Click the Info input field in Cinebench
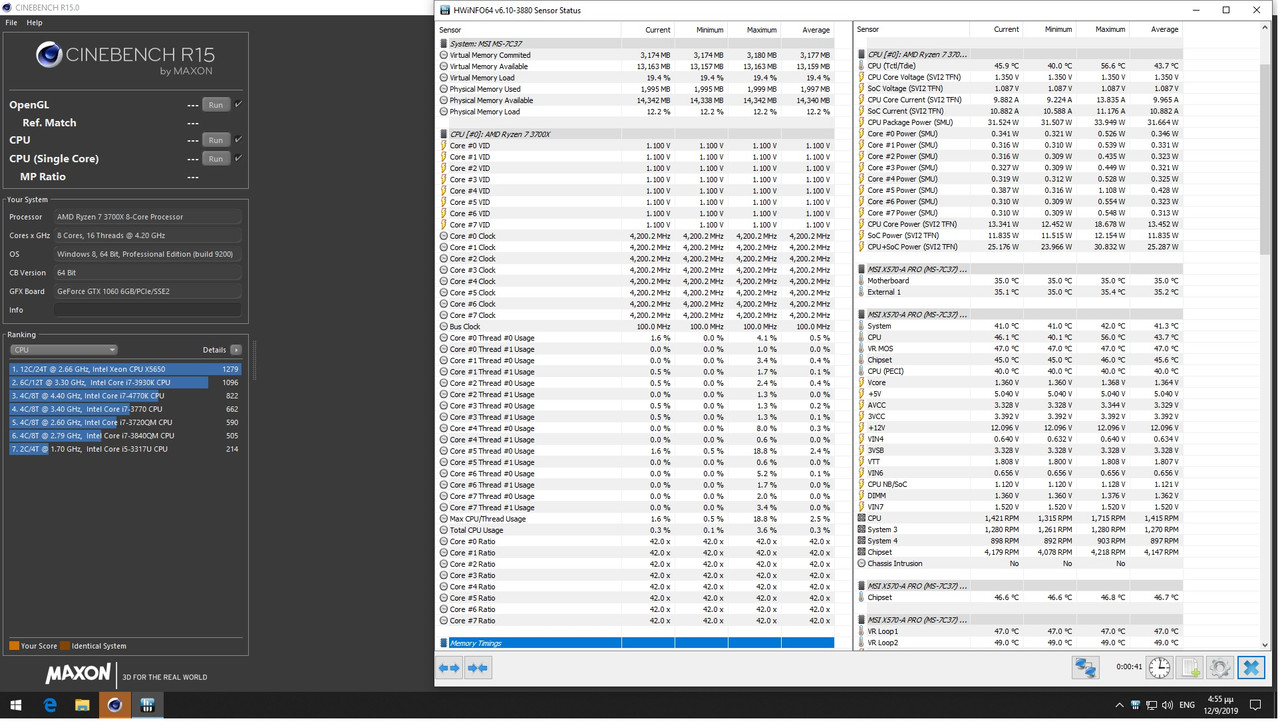1280x721 pixels. 148,310
